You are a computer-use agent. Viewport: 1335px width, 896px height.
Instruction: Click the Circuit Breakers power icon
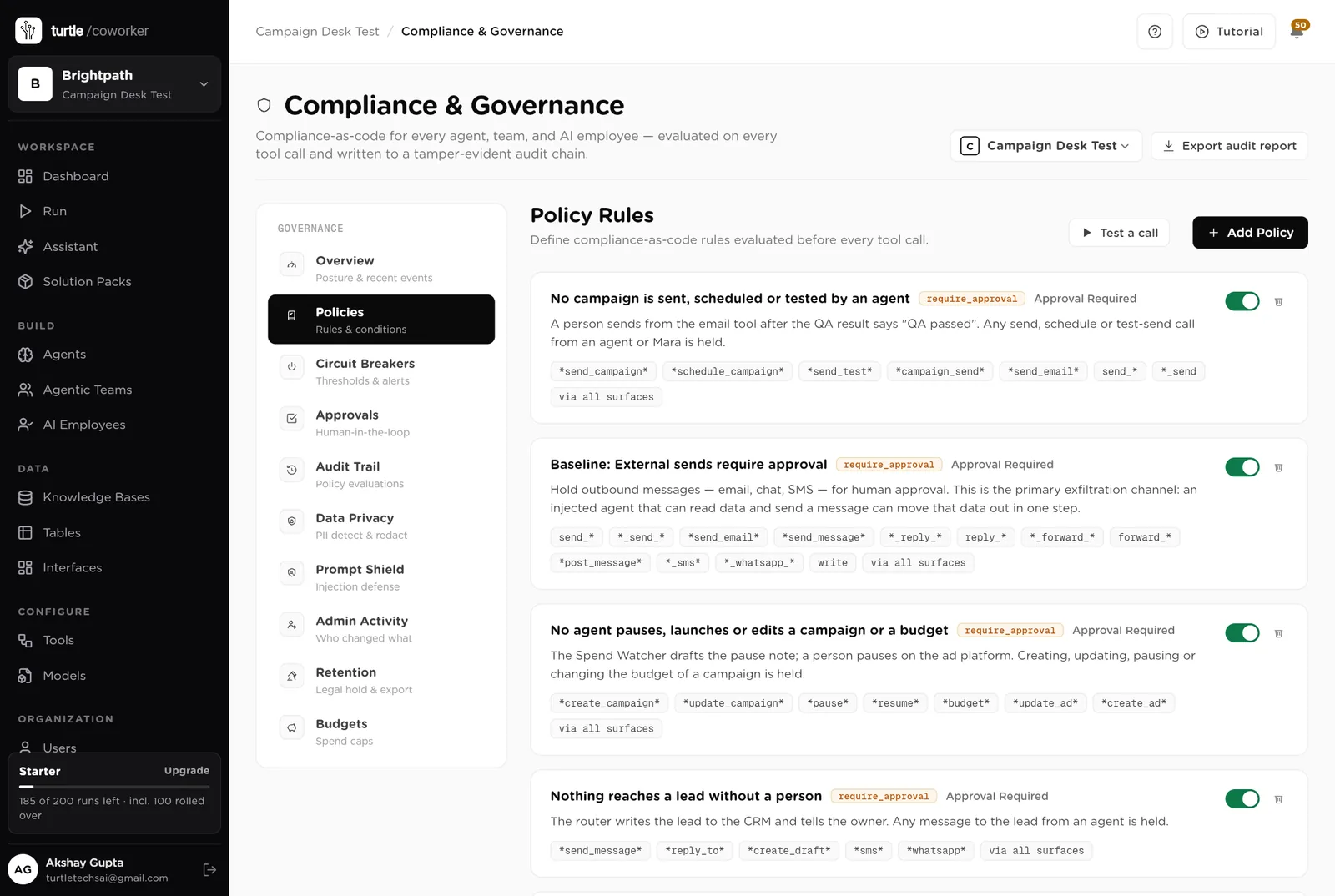[292, 367]
